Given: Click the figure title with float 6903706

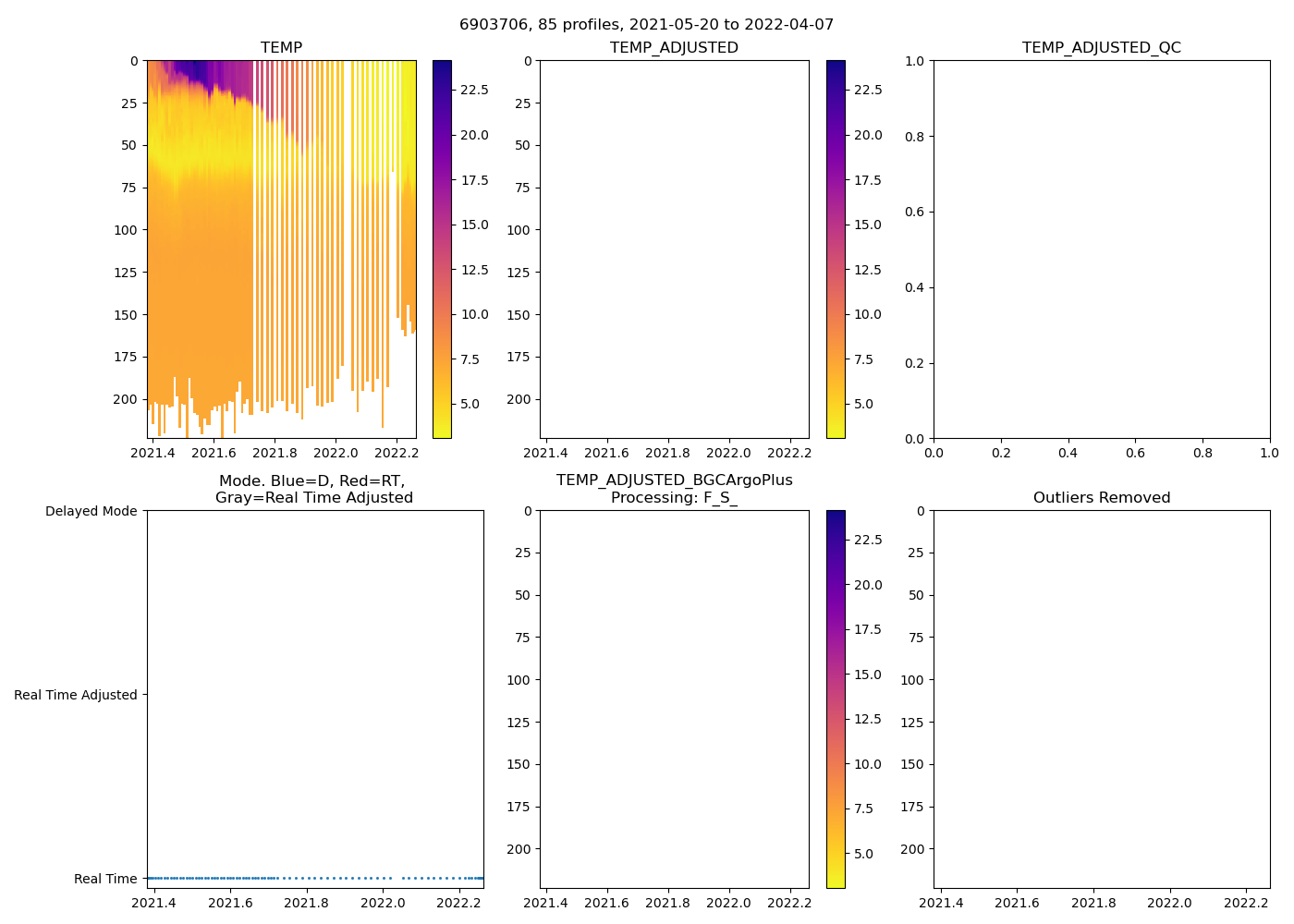Looking at the screenshot, I should coord(646,24).
